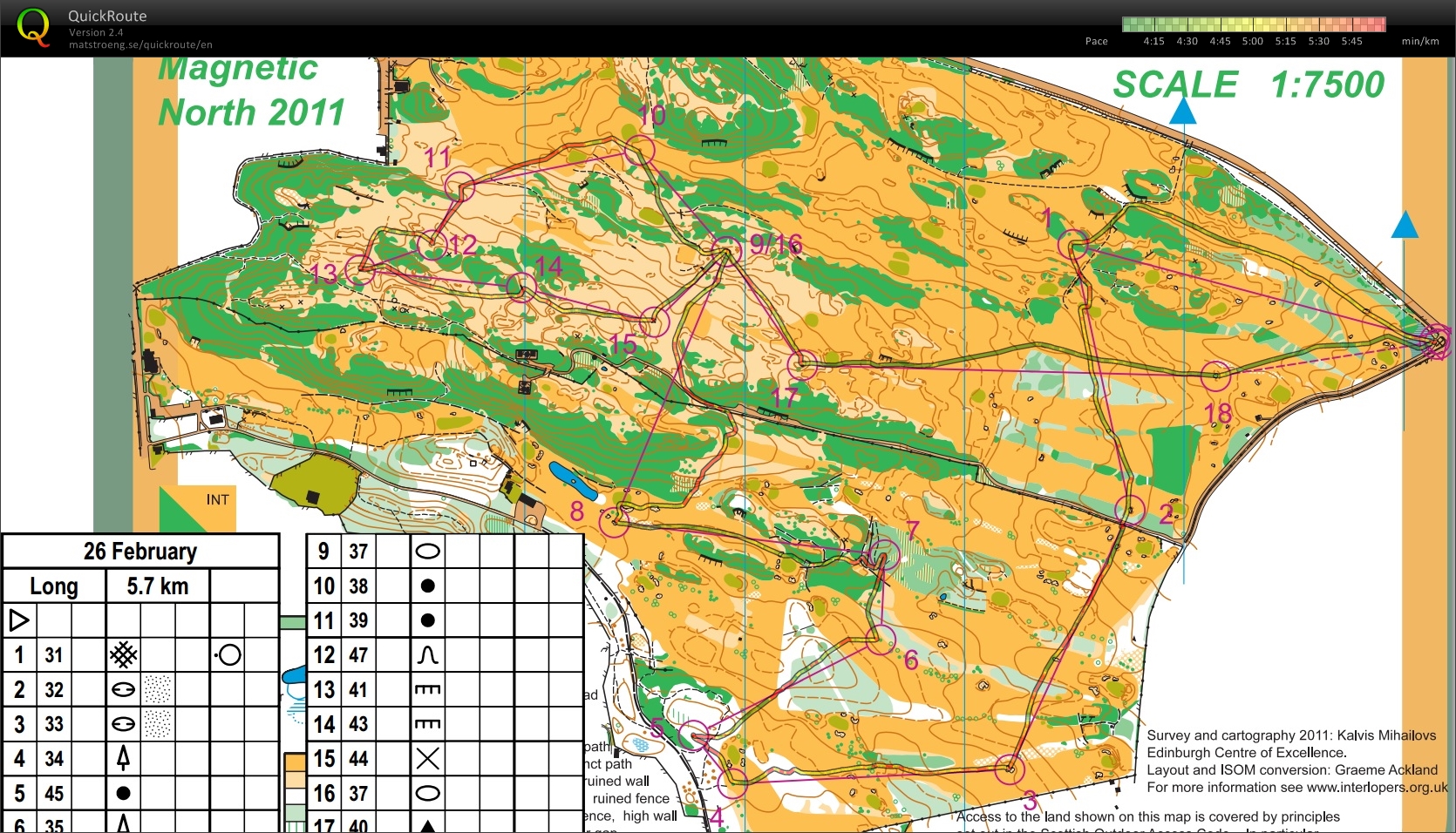
Task: Select control circle 17 on the map
Action: [x=803, y=365]
